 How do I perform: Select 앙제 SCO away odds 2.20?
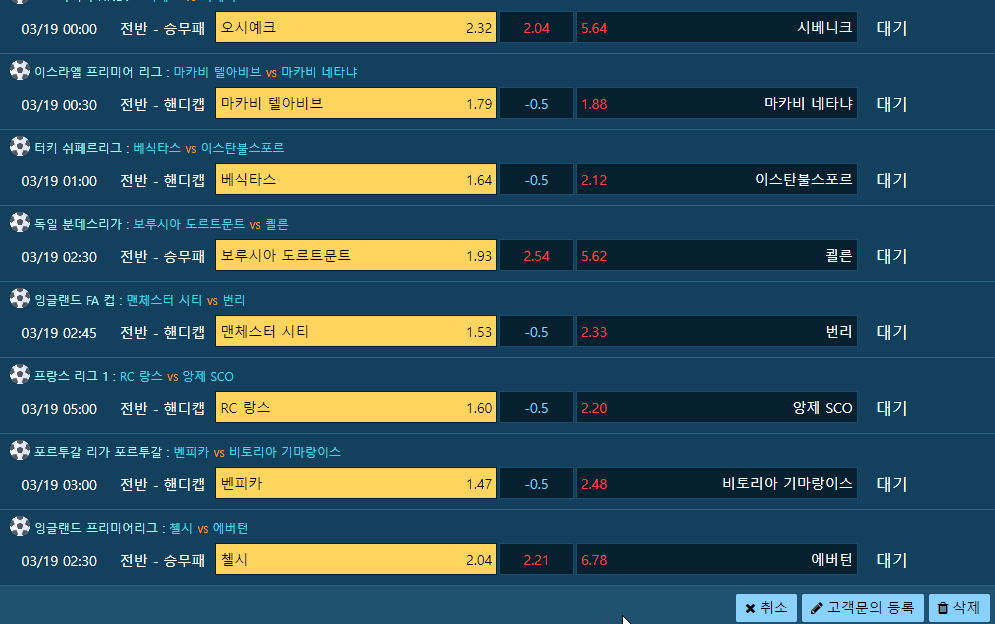(x=716, y=408)
